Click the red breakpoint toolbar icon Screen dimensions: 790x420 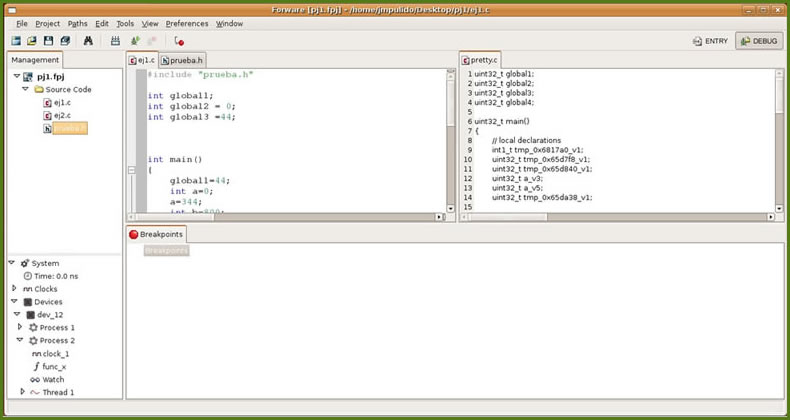pyautogui.click(x=179, y=41)
